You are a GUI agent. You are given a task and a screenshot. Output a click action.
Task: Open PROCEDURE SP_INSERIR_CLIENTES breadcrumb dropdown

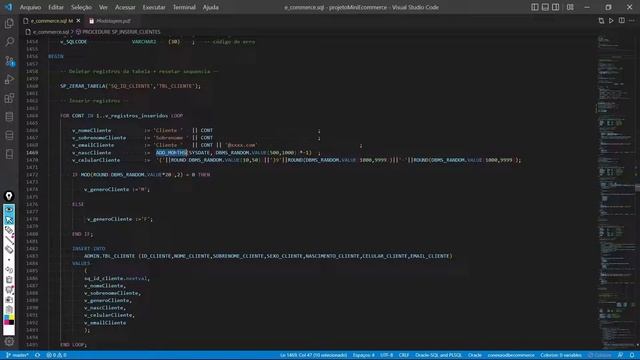click(118, 31)
